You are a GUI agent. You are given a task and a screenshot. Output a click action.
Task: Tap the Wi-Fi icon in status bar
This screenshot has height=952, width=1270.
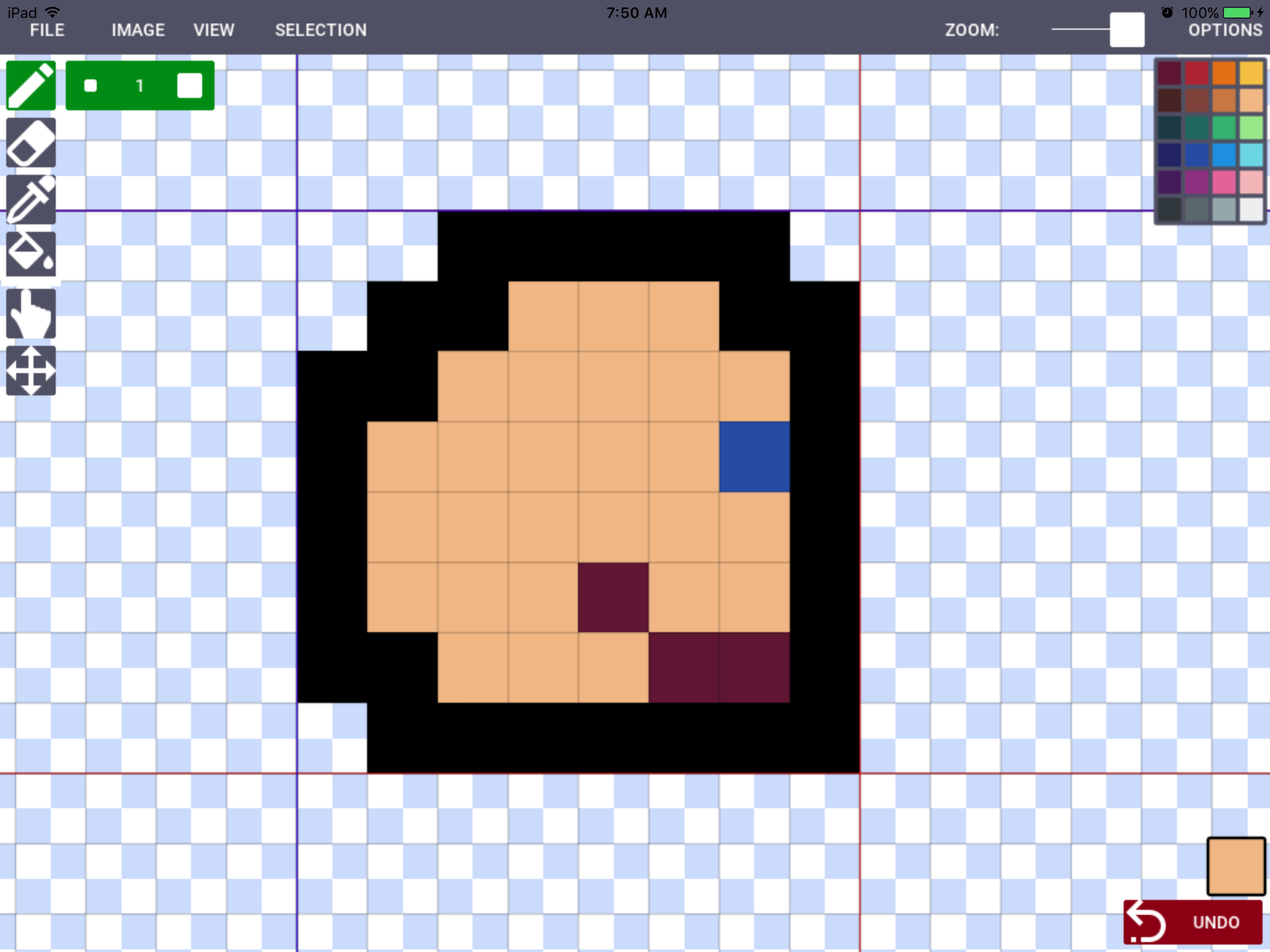click(53, 12)
